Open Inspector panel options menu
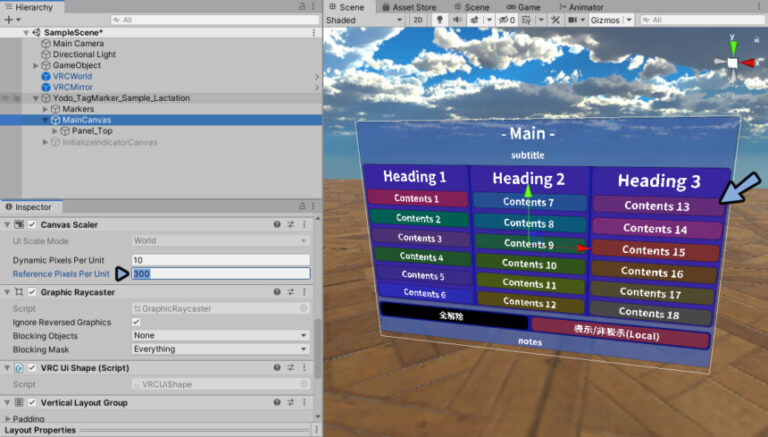The height and width of the screenshot is (437, 768). pyautogui.click(x=313, y=206)
